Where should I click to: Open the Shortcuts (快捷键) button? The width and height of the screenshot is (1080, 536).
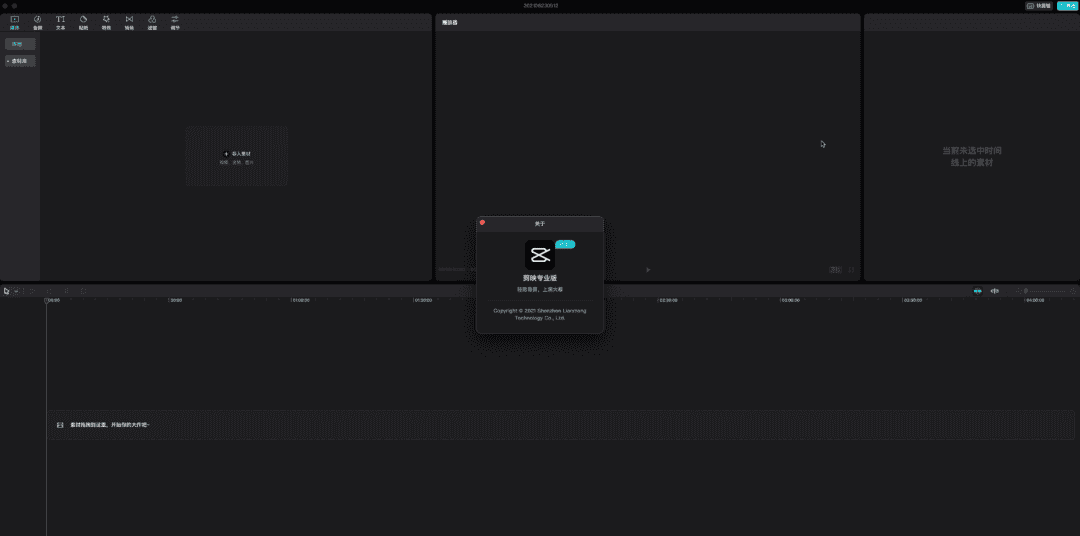click(1039, 5)
